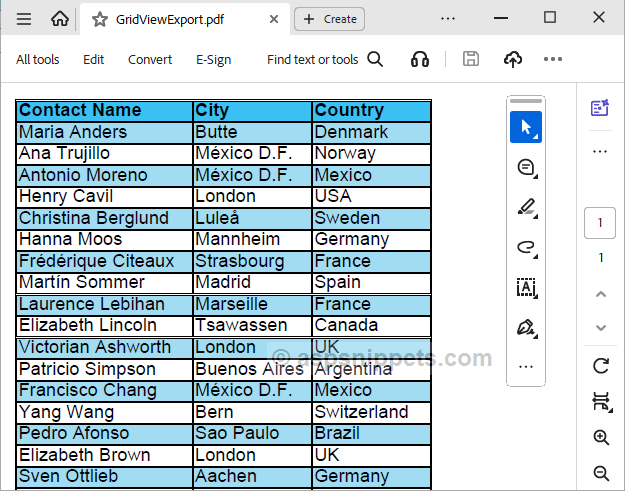The image size is (625, 491).
Task: Open the E-Sign menu
Action: (x=213, y=59)
